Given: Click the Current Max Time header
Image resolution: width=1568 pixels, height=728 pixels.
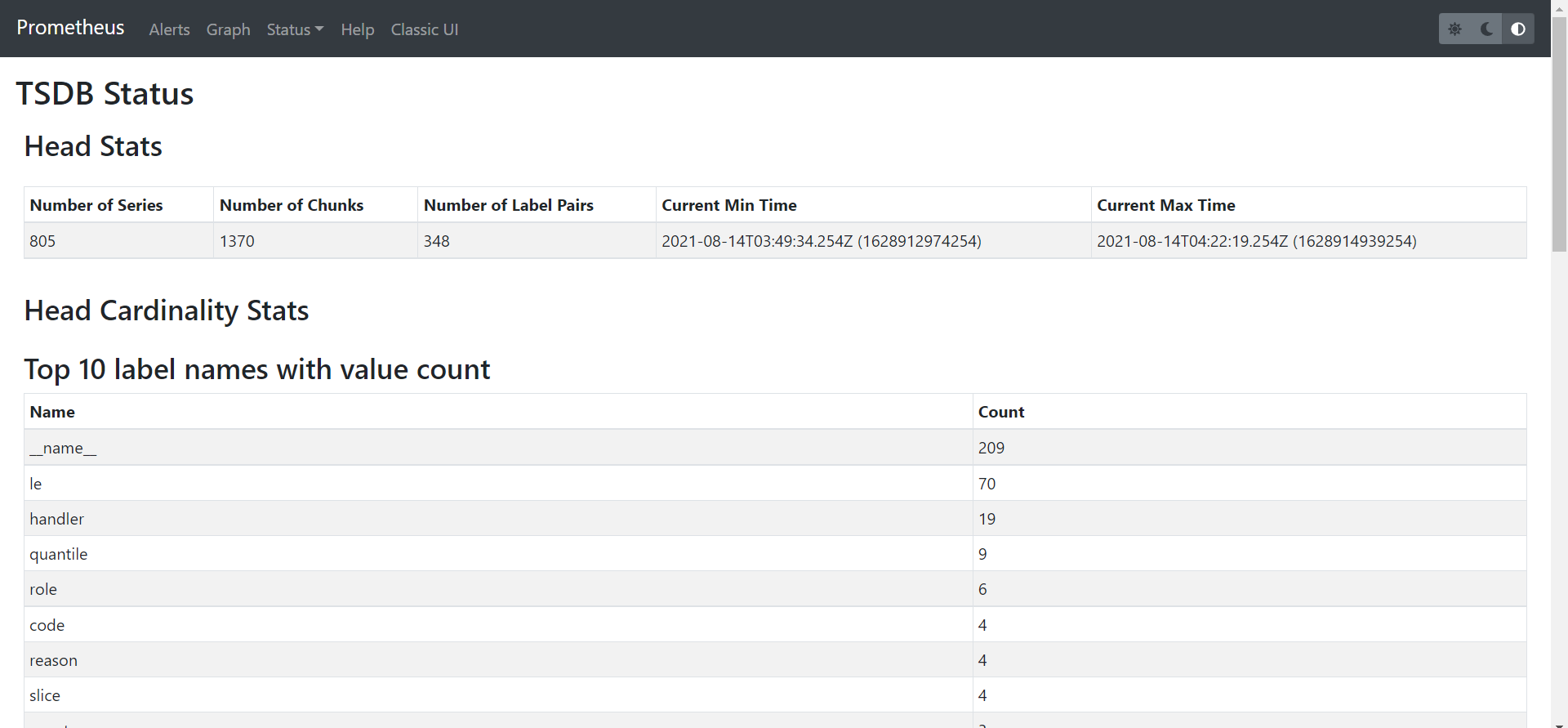Looking at the screenshot, I should tap(1166, 205).
